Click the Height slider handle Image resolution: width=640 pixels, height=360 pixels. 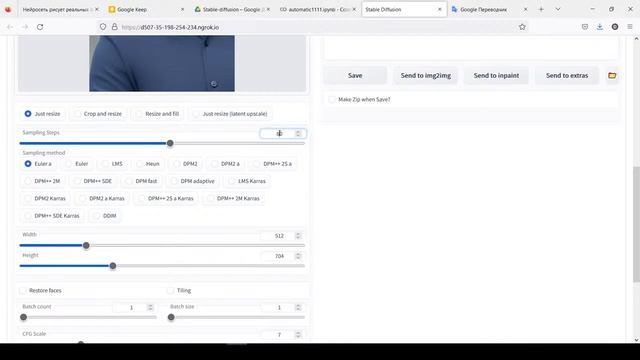point(113,266)
